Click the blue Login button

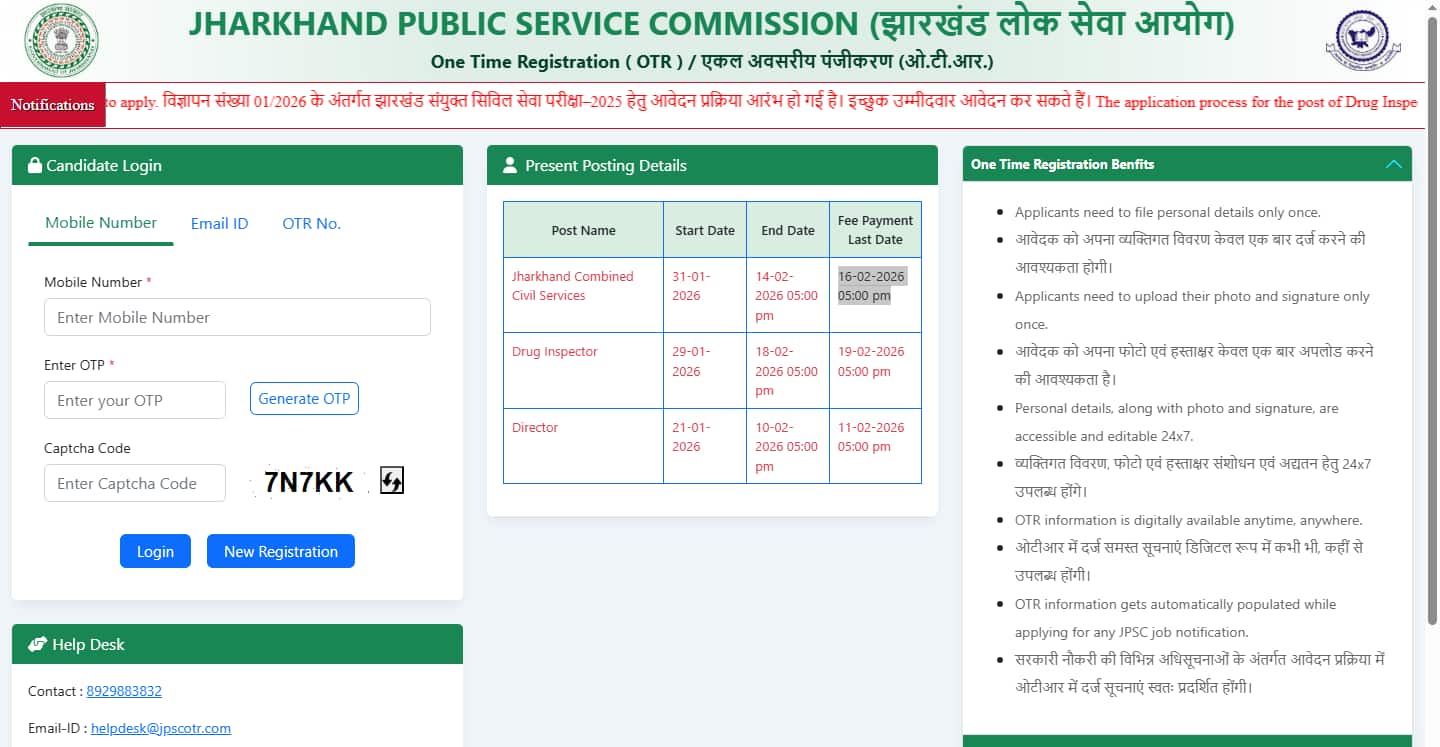pyautogui.click(x=155, y=552)
